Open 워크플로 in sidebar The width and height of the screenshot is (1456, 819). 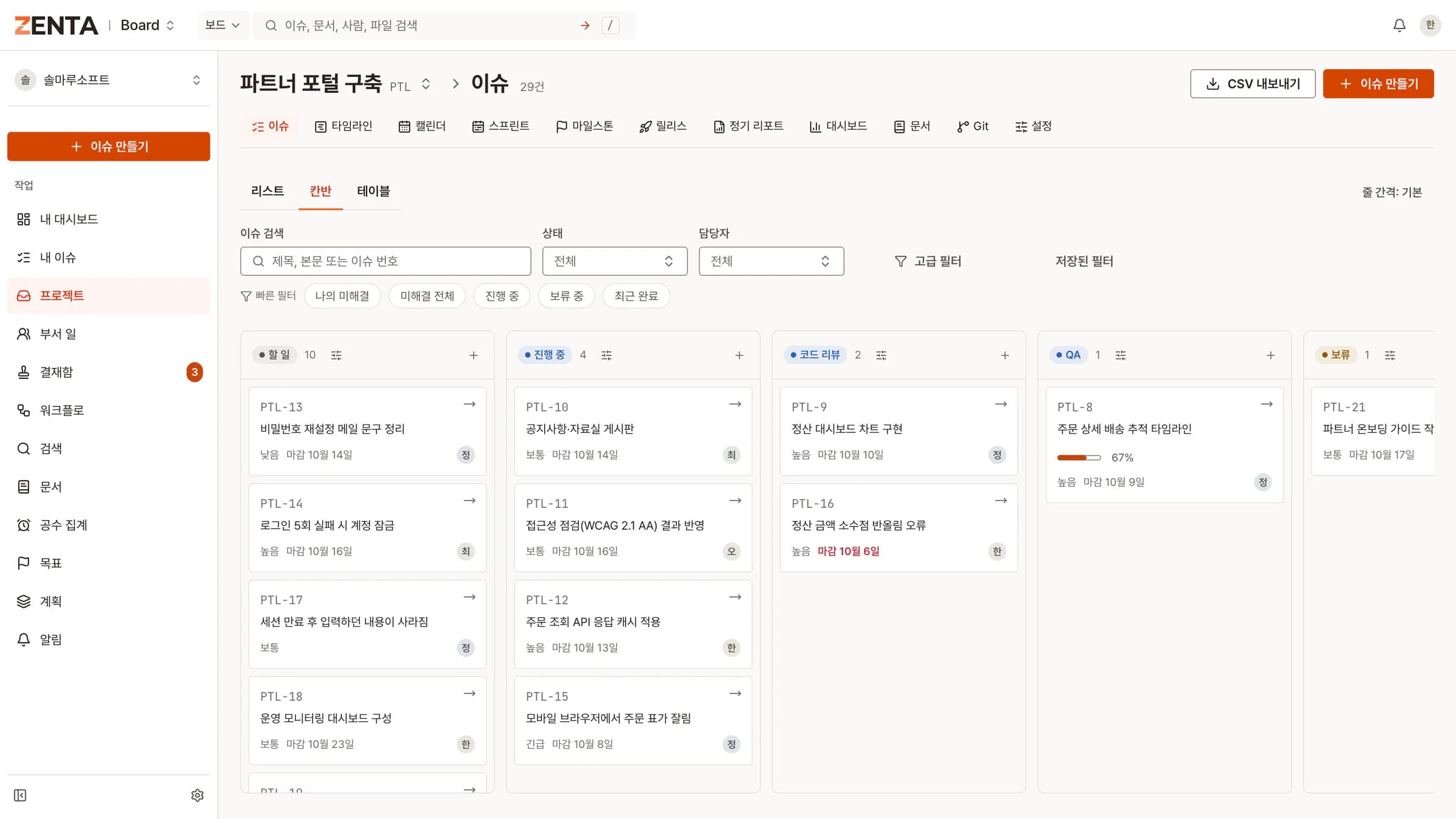pyautogui.click(x=109, y=410)
